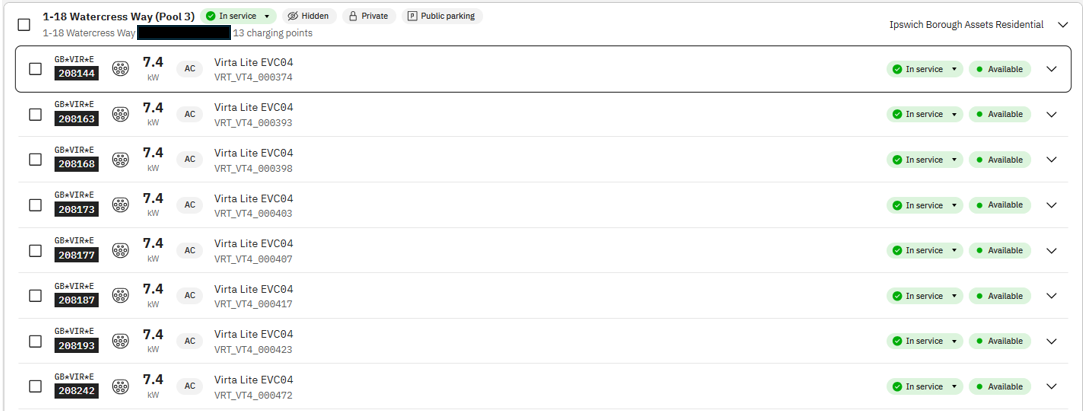Click the Public parking badge

pyautogui.click(x=442, y=16)
